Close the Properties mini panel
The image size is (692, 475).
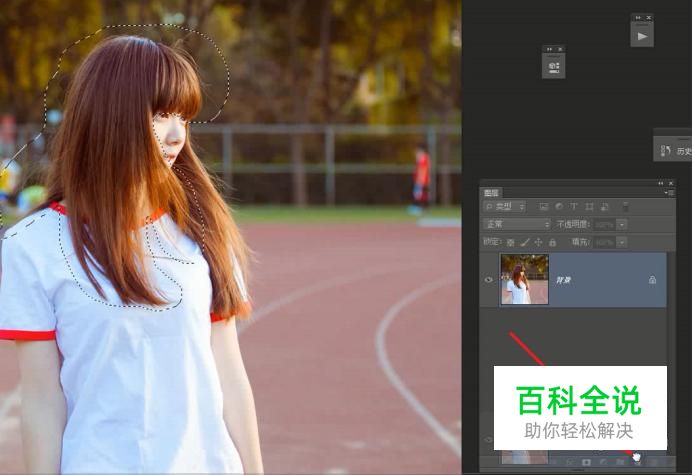pyautogui.click(x=560, y=49)
